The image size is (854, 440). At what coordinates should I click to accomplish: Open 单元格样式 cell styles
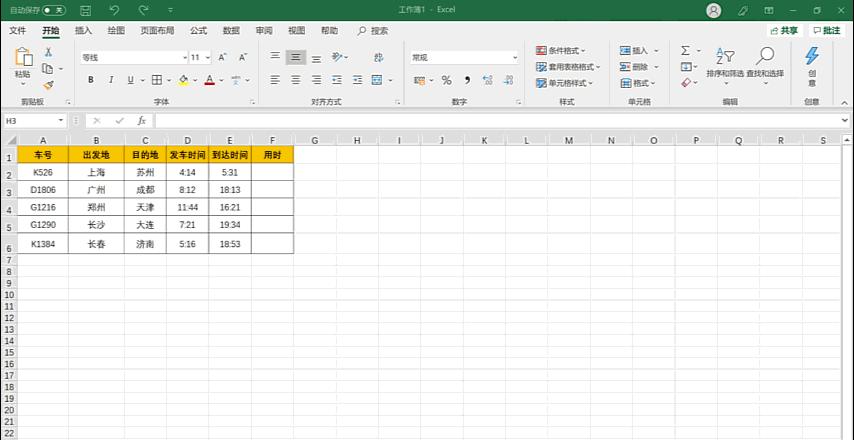[x=564, y=83]
